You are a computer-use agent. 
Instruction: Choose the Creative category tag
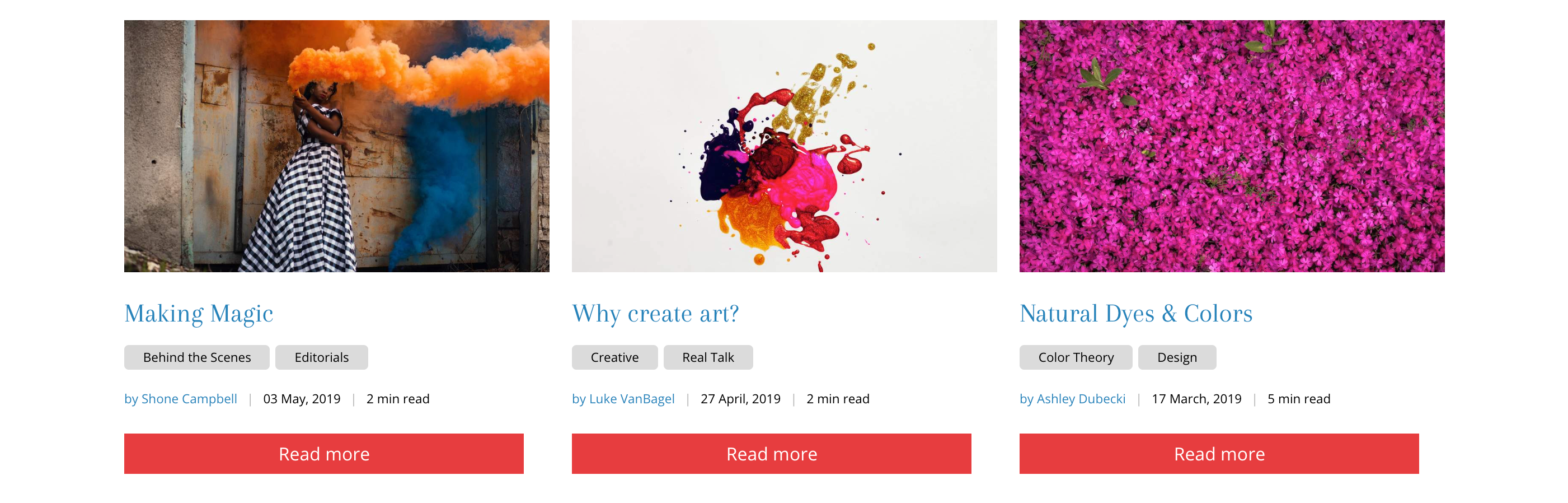(614, 357)
